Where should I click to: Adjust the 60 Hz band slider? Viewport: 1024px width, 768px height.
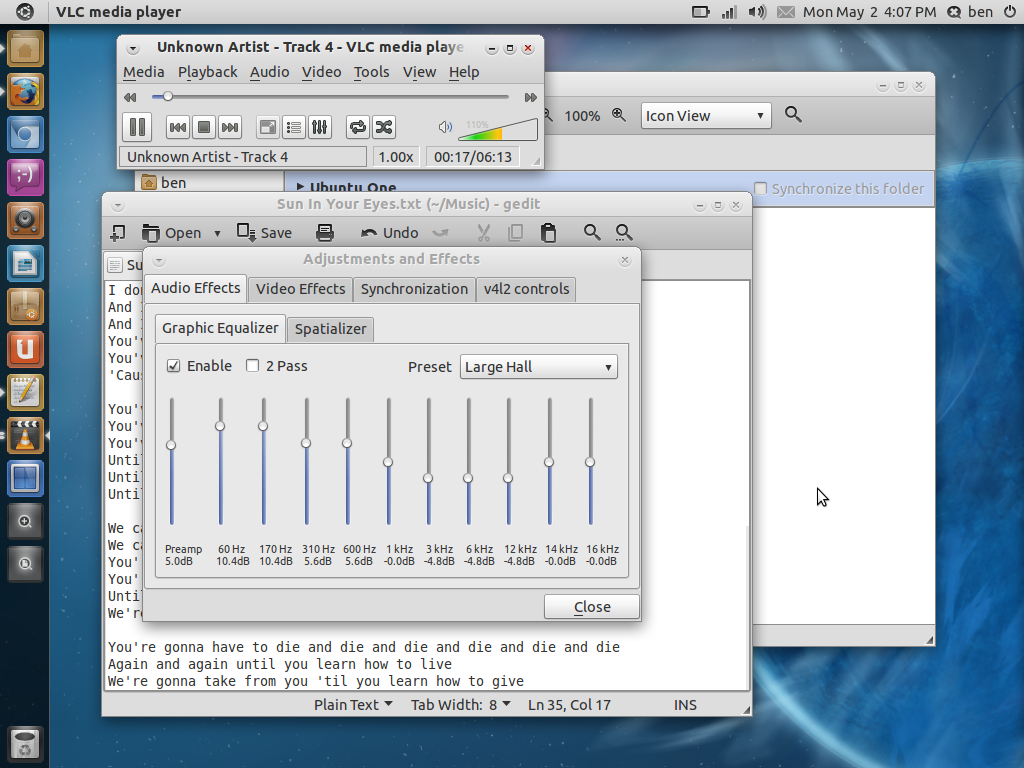(x=220, y=461)
